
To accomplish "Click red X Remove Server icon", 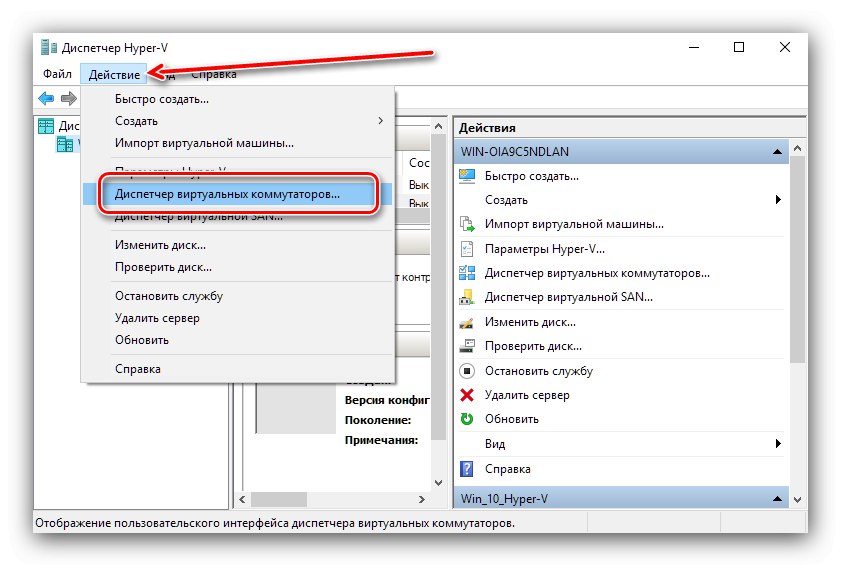I will 467,395.
